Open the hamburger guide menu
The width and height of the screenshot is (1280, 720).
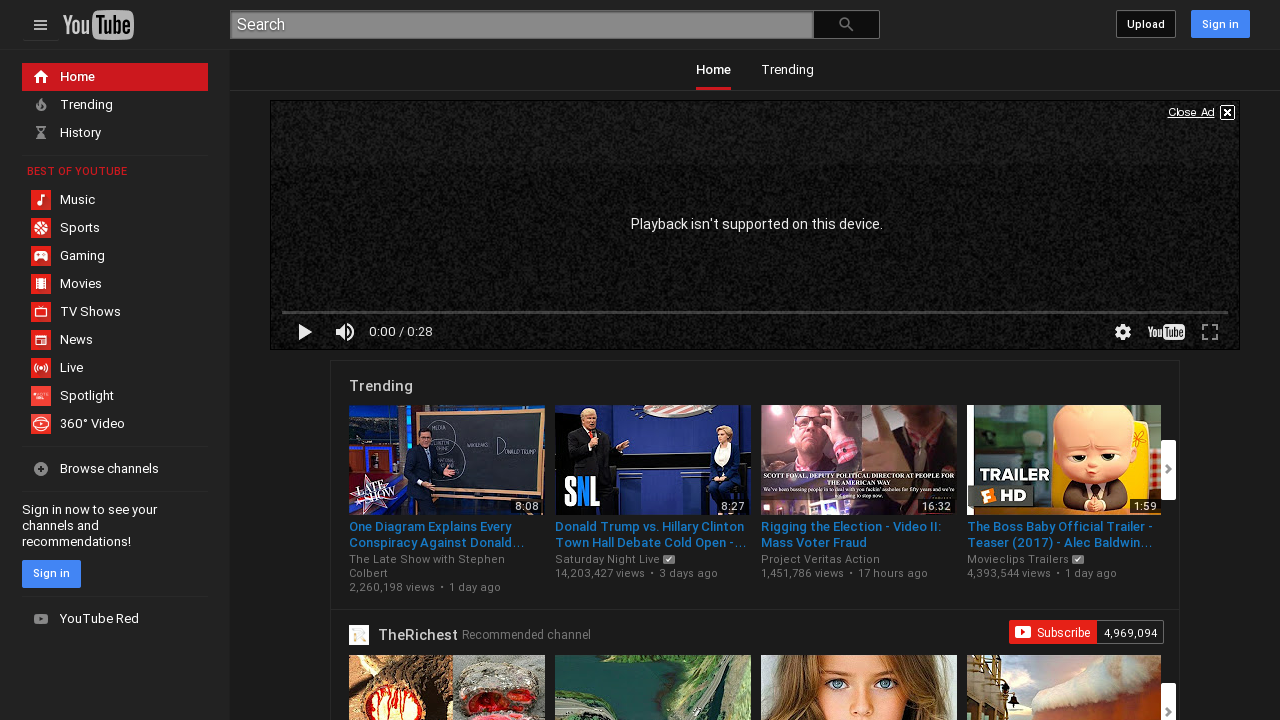click(x=40, y=25)
